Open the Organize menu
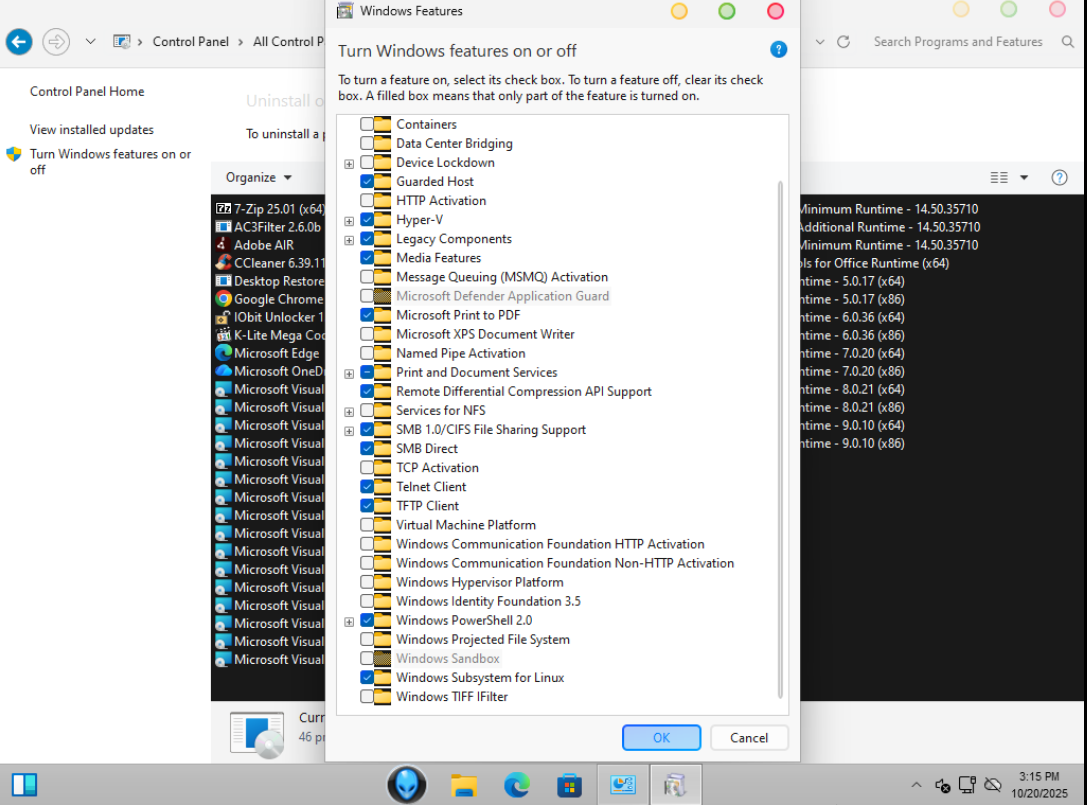 click(258, 177)
